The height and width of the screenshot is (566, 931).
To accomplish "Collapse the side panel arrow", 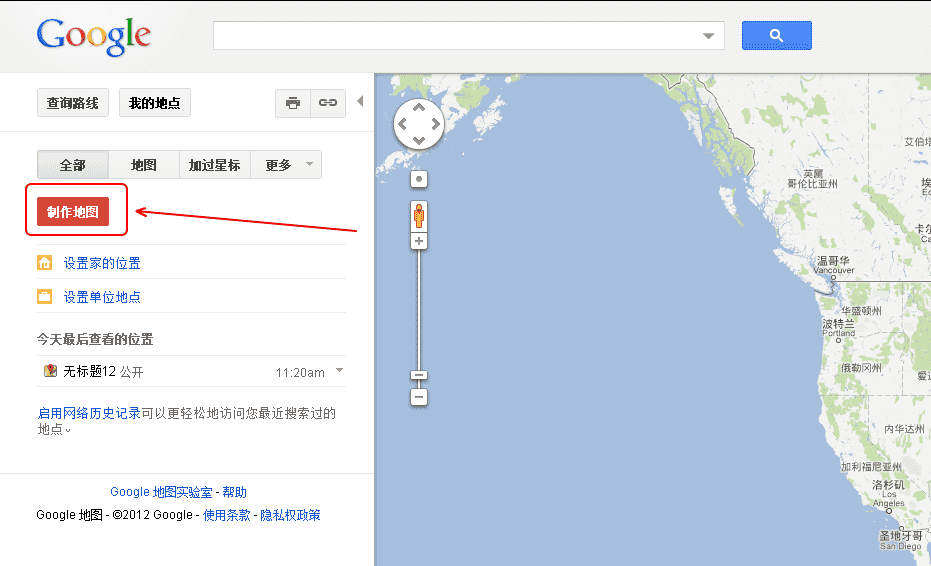I will pos(360,101).
